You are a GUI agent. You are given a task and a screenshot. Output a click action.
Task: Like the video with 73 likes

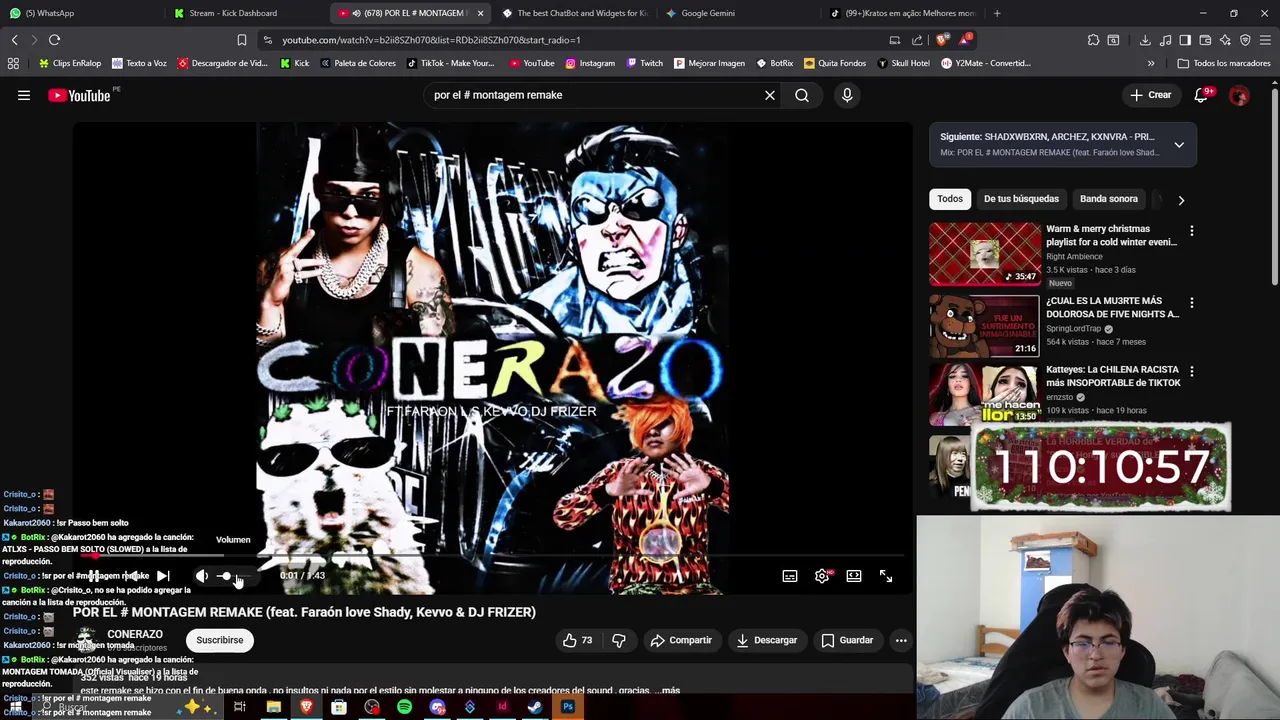[x=578, y=640]
